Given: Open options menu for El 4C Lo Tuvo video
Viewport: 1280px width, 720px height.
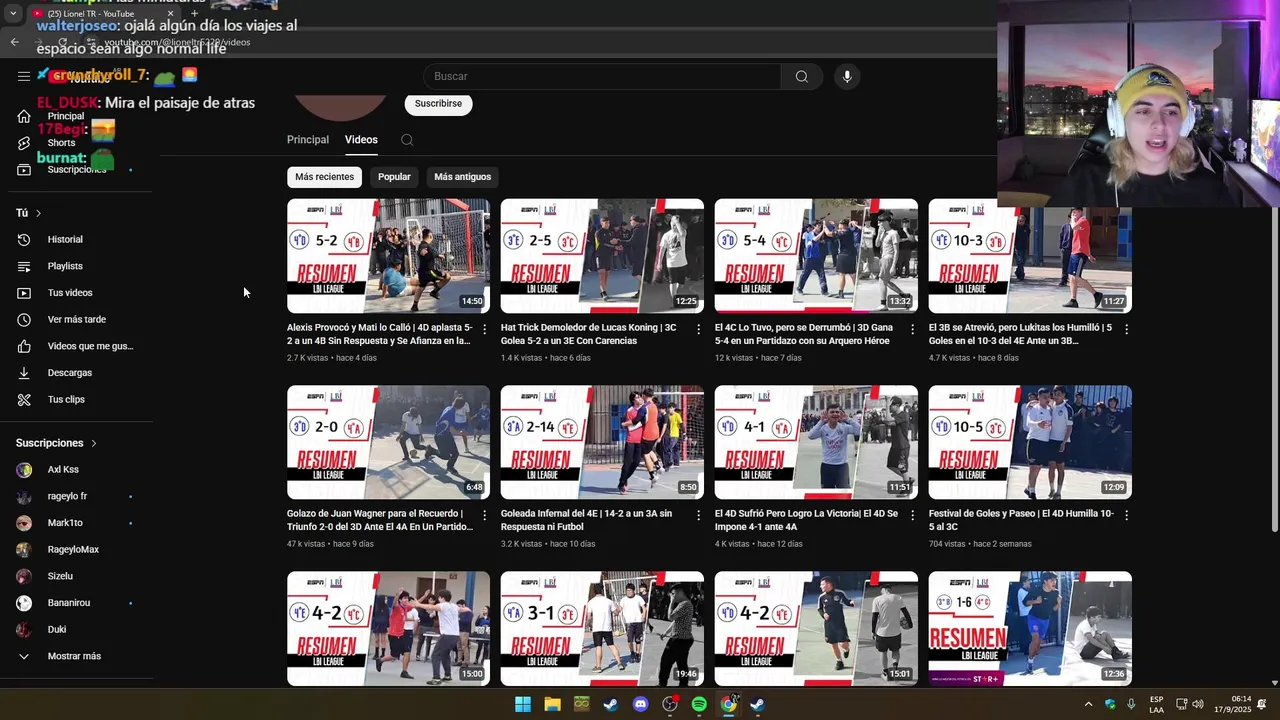Looking at the screenshot, I should [x=912, y=329].
